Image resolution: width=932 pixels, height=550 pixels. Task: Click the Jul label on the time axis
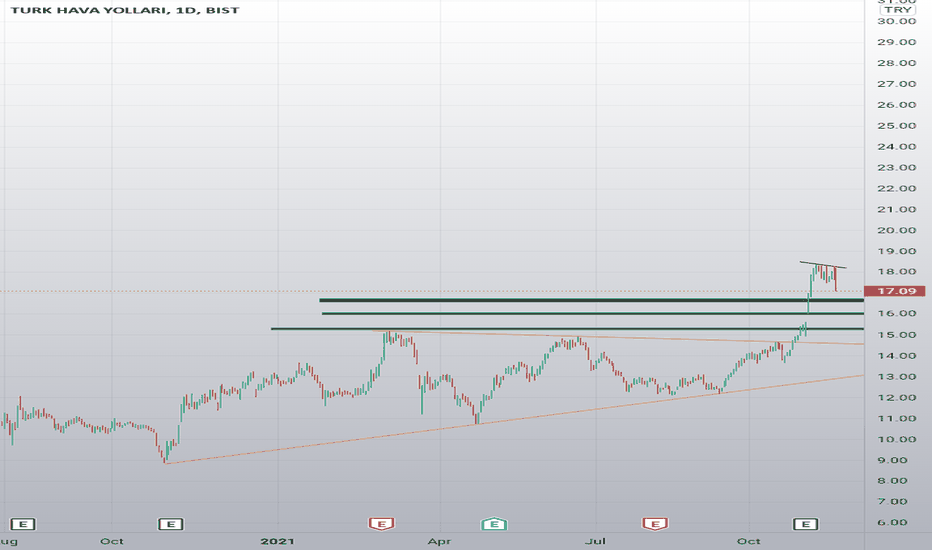pos(596,541)
